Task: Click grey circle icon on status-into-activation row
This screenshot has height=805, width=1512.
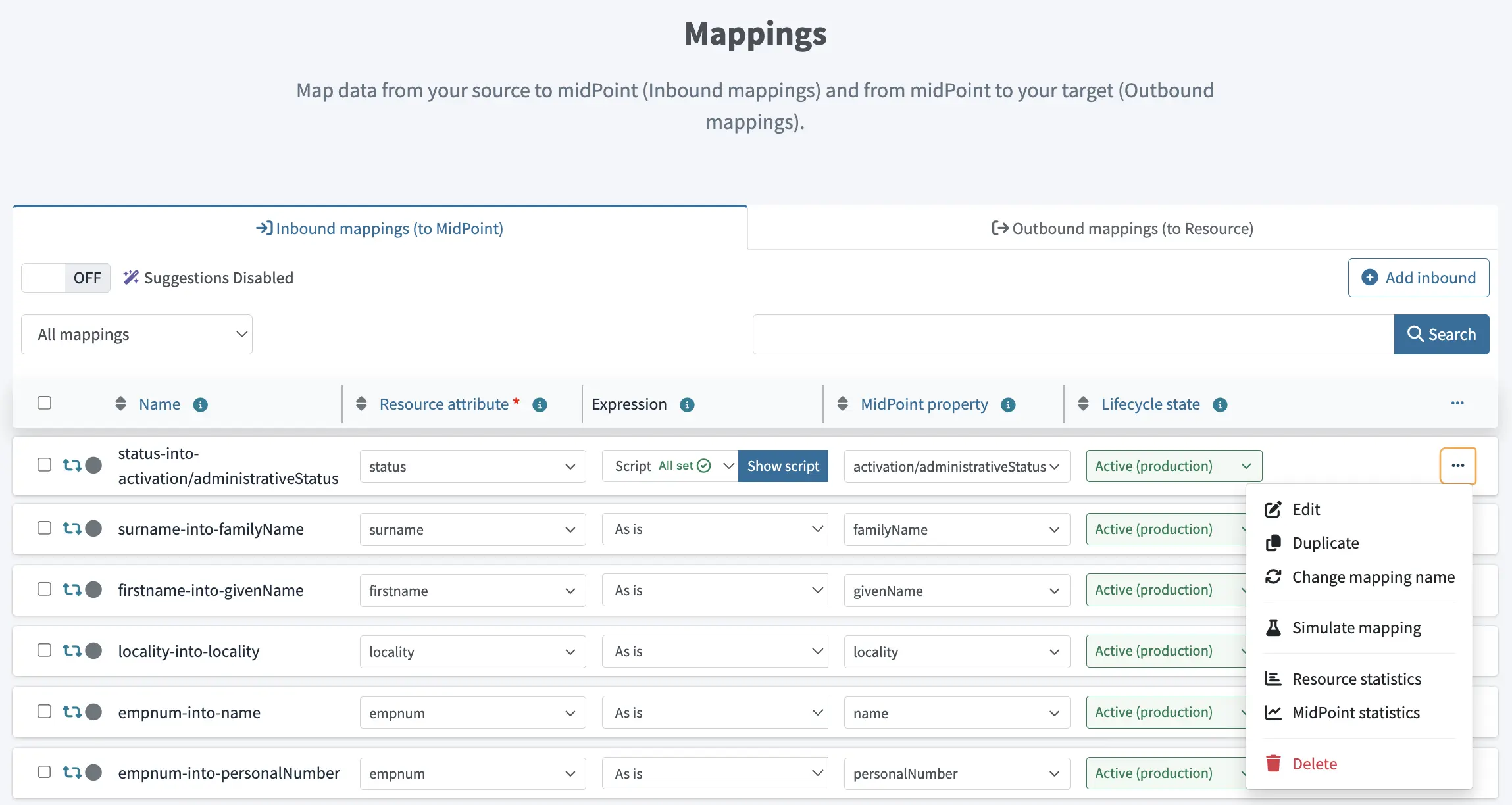Action: [x=94, y=465]
